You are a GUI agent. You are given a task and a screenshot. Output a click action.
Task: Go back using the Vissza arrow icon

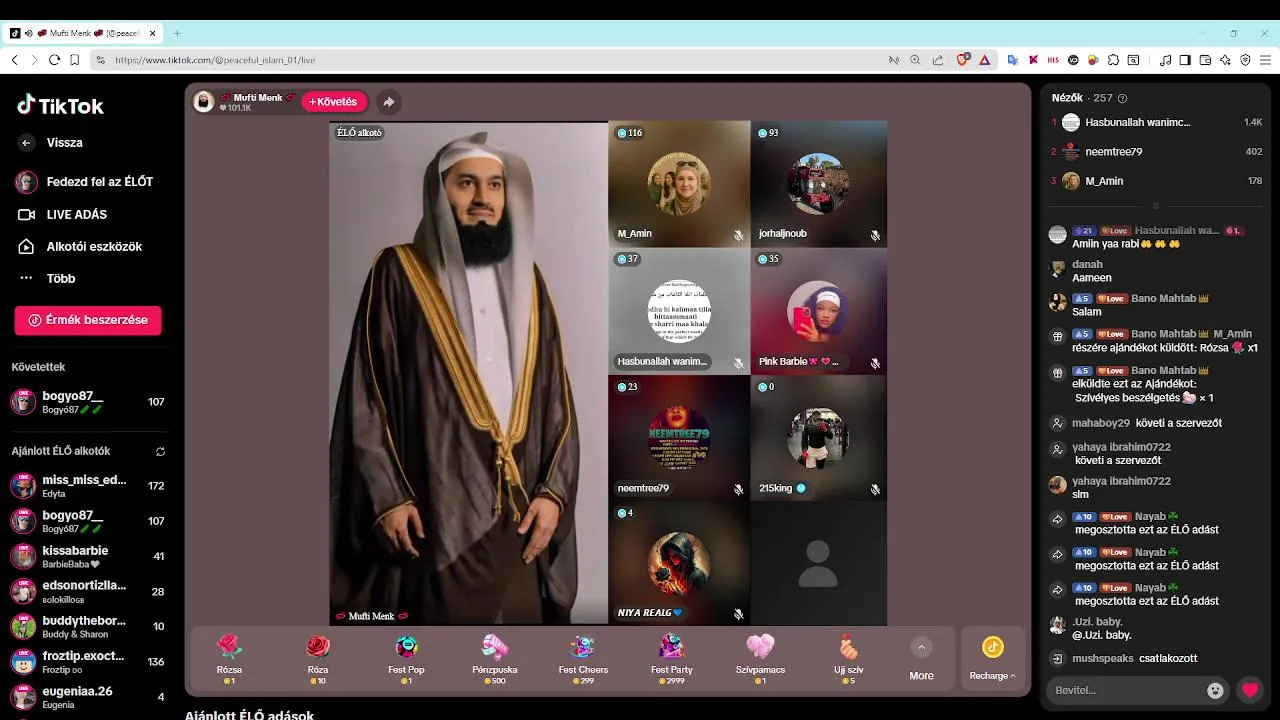tap(26, 143)
